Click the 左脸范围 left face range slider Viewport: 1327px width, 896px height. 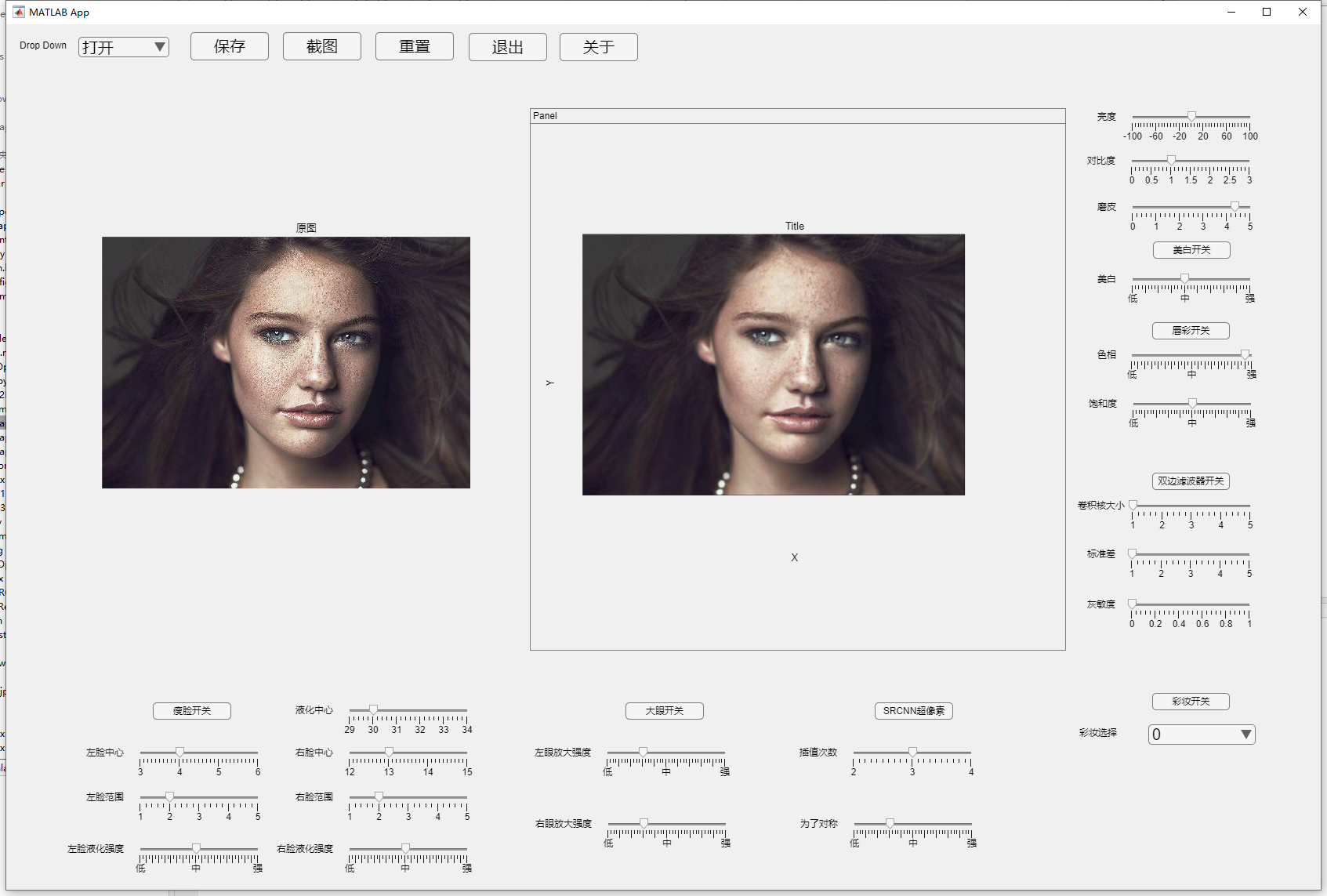pos(199,796)
